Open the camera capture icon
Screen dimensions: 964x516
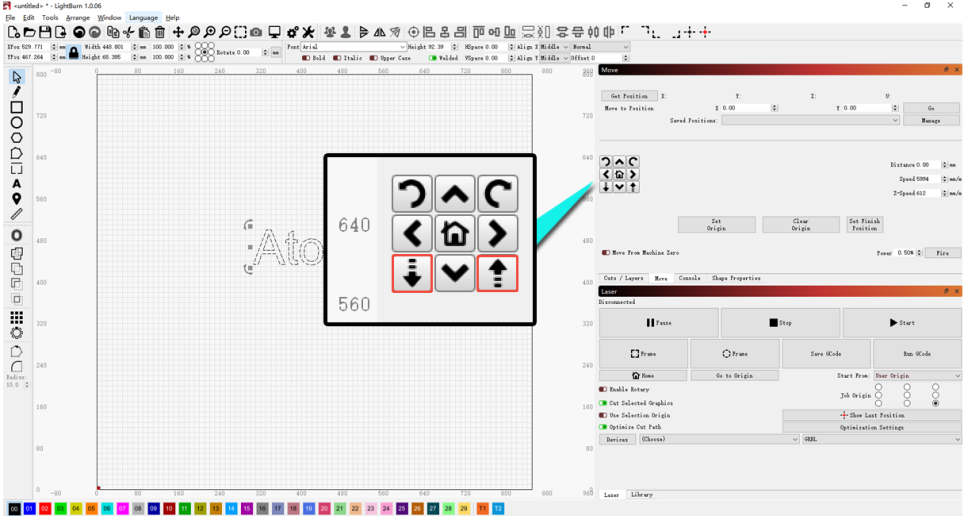(x=256, y=32)
